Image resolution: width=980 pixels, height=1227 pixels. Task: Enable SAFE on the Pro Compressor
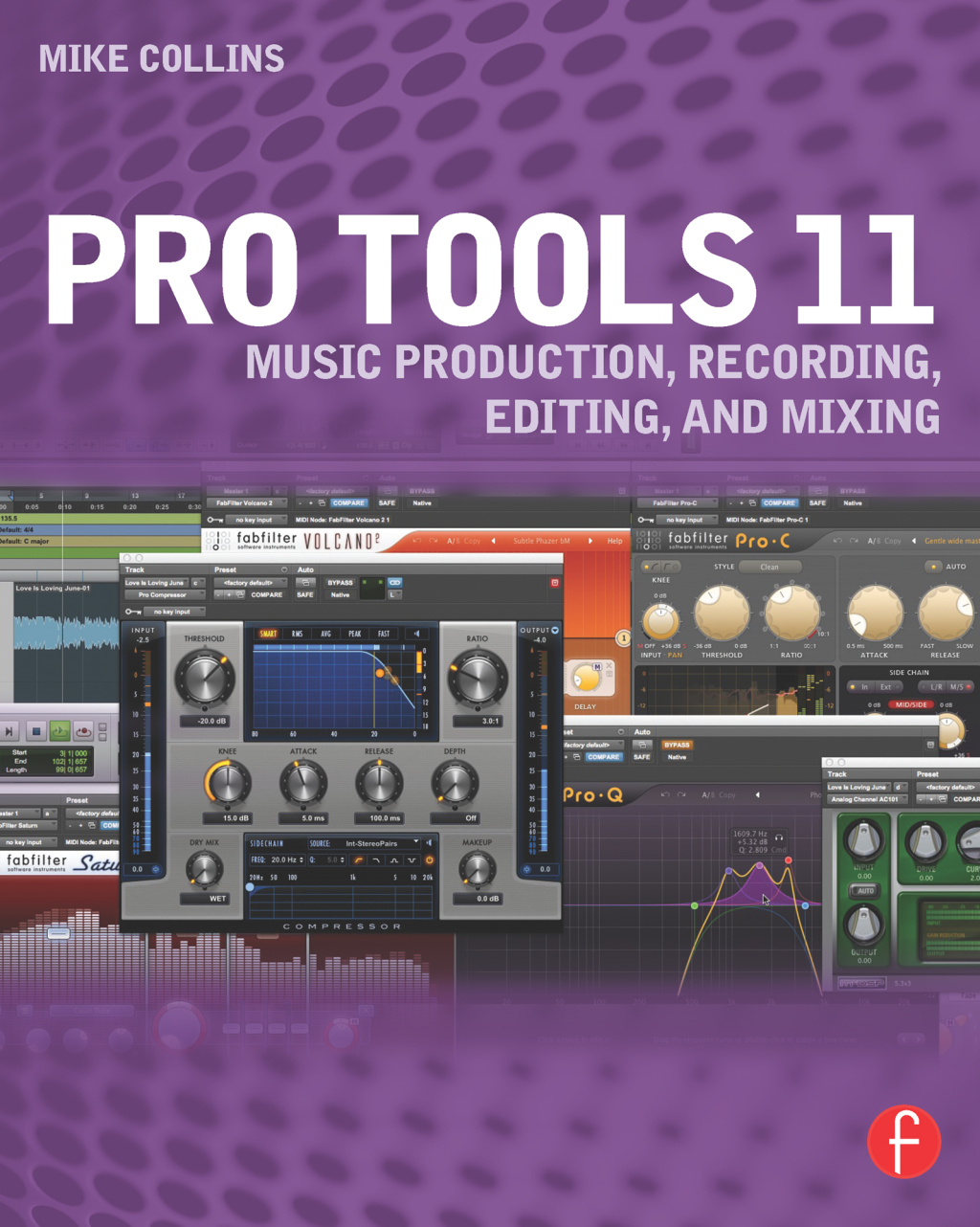point(304,594)
